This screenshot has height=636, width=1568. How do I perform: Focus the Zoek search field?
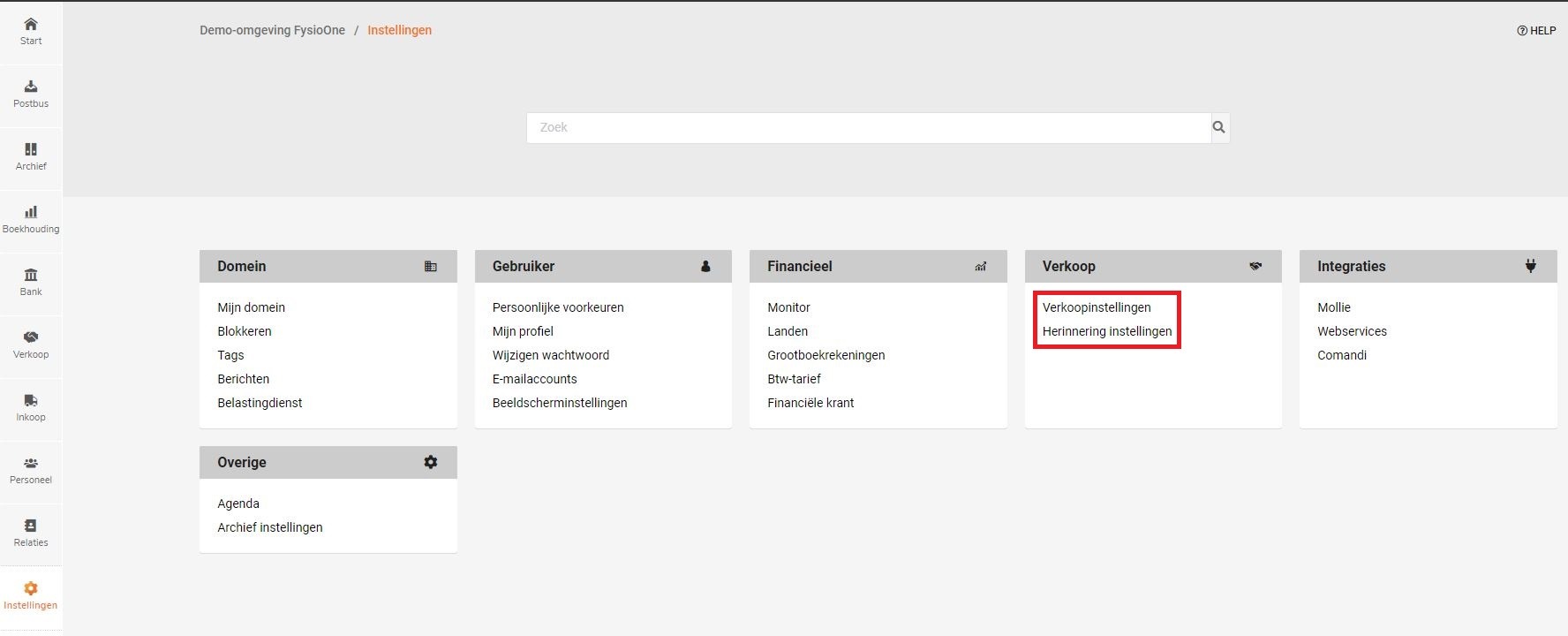[869, 127]
